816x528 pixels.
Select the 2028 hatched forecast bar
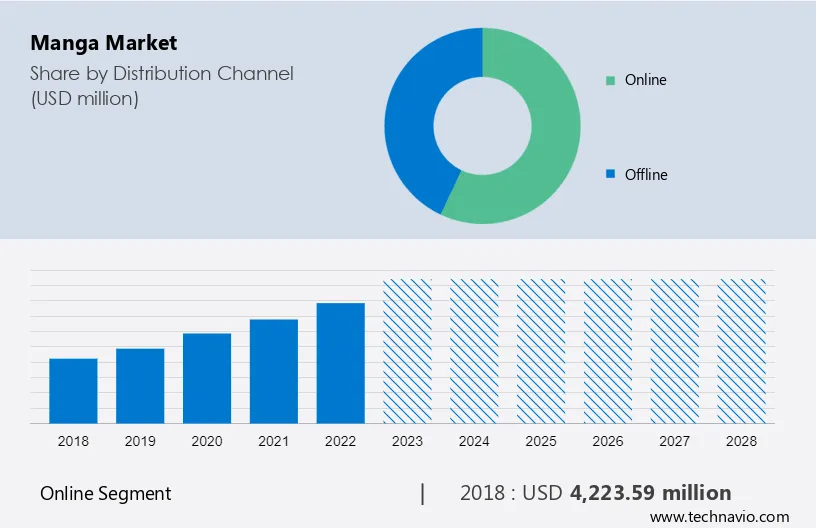[742, 351]
